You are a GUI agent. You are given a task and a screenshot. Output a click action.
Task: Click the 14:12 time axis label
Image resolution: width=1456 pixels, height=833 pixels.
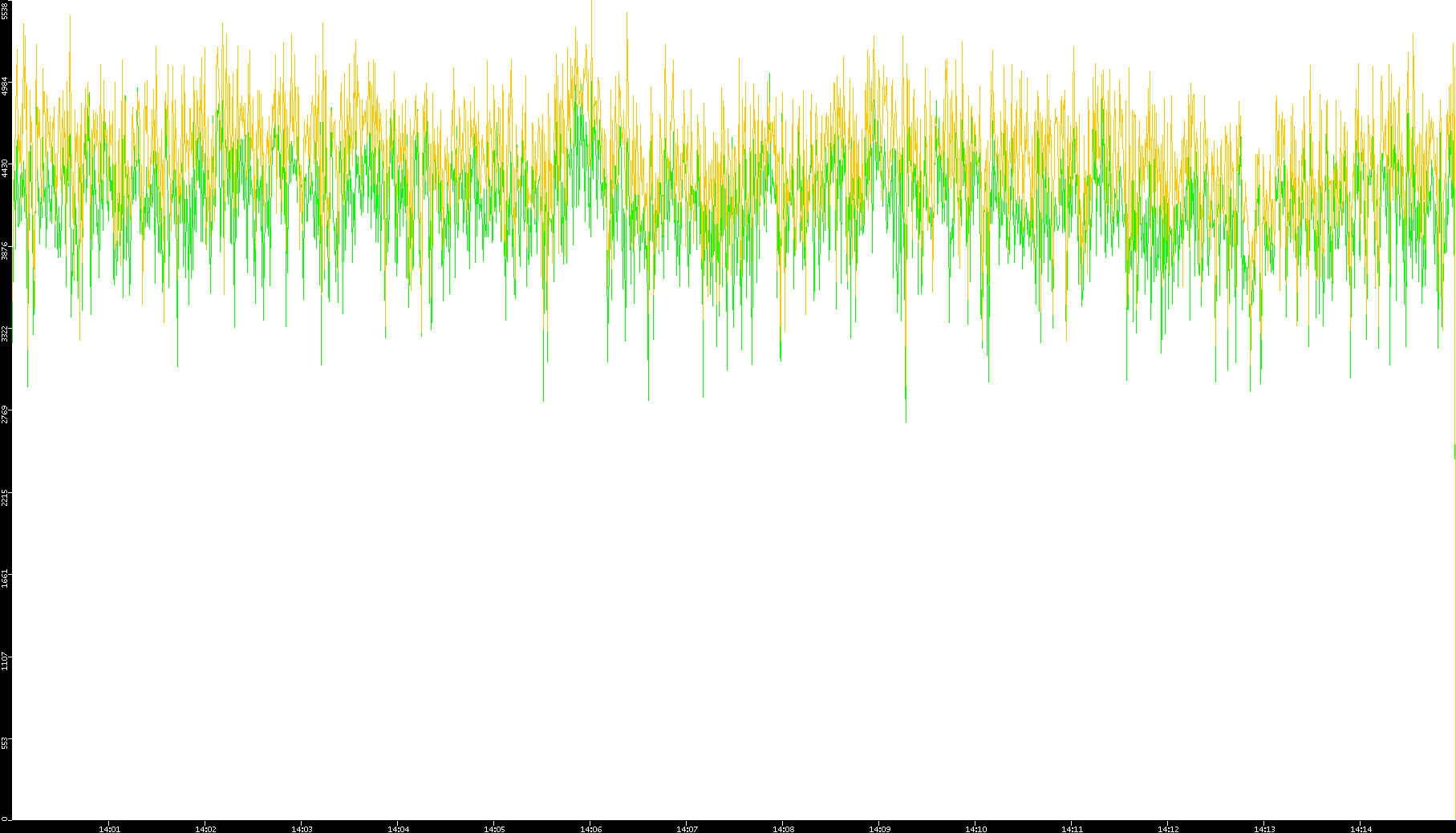click(1168, 829)
